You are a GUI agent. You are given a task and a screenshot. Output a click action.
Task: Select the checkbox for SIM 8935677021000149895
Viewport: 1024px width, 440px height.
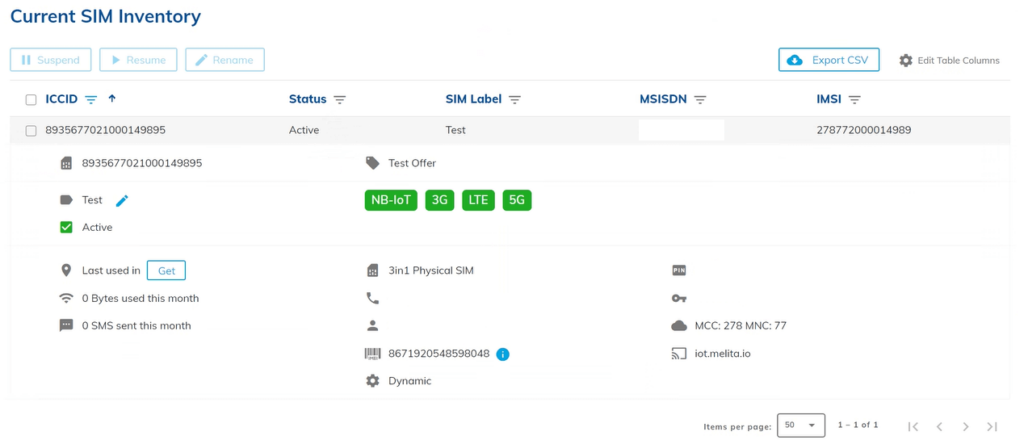(x=31, y=130)
